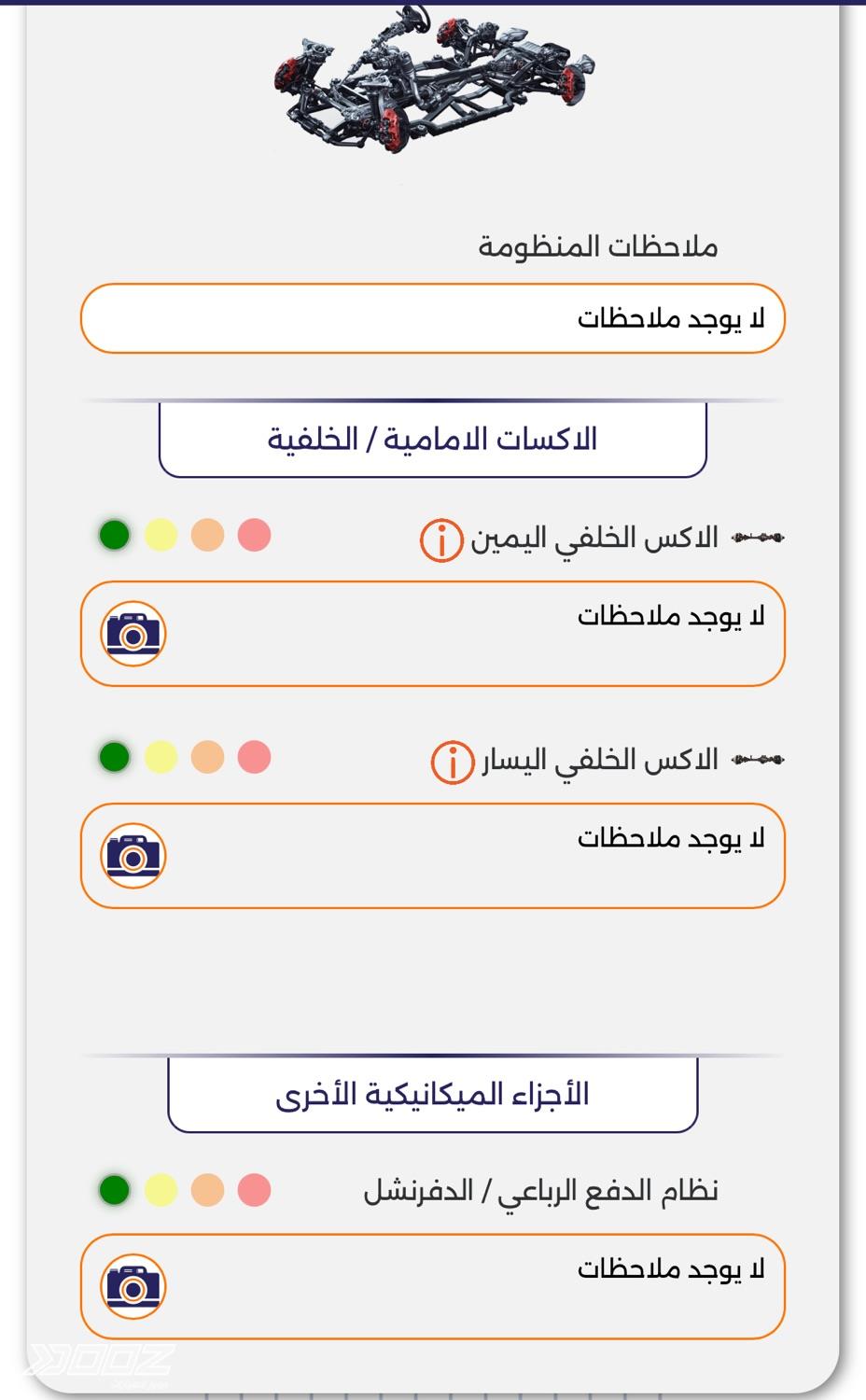Choose red status for four-wheel drive system
The height and width of the screenshot is (1400, 866).
click(x=254, y=1190)
